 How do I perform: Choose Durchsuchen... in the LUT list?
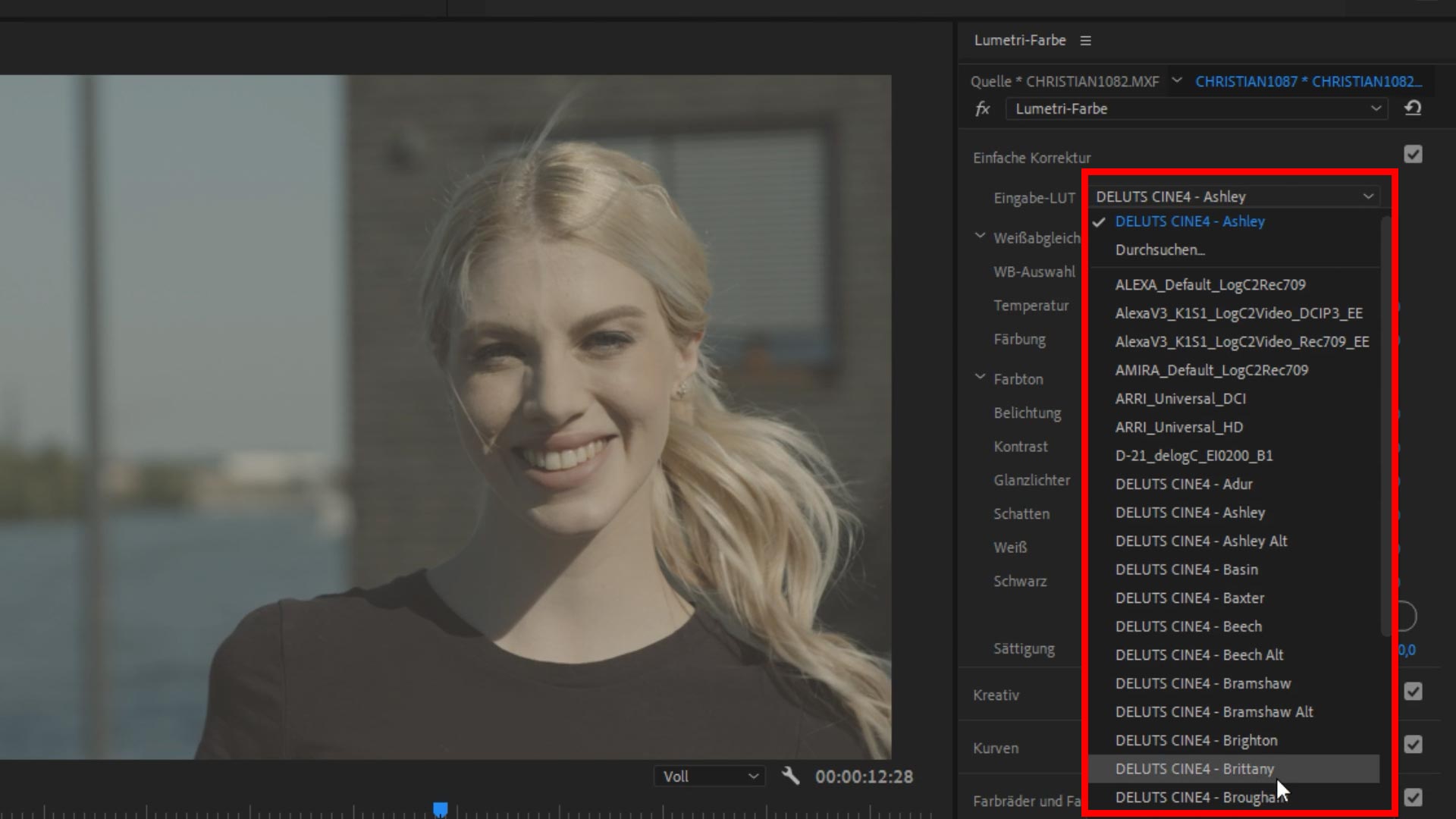coord(1235,250)
